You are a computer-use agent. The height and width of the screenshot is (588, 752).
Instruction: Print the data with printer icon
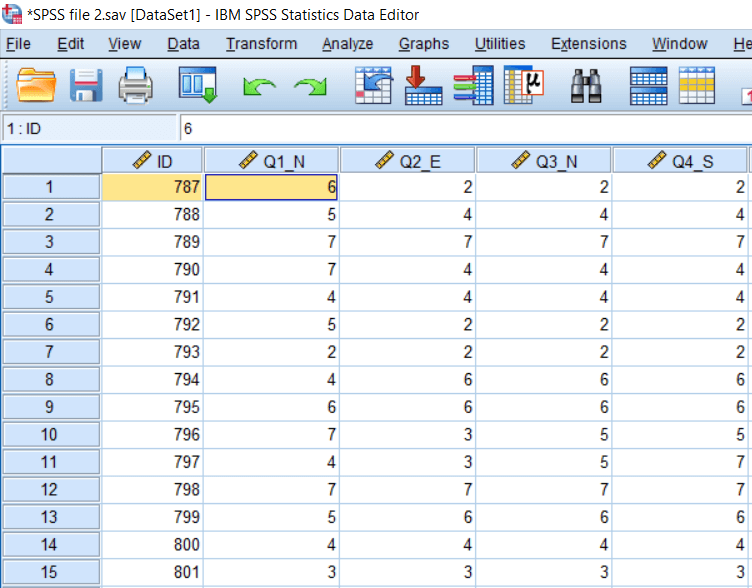(136, 85)
